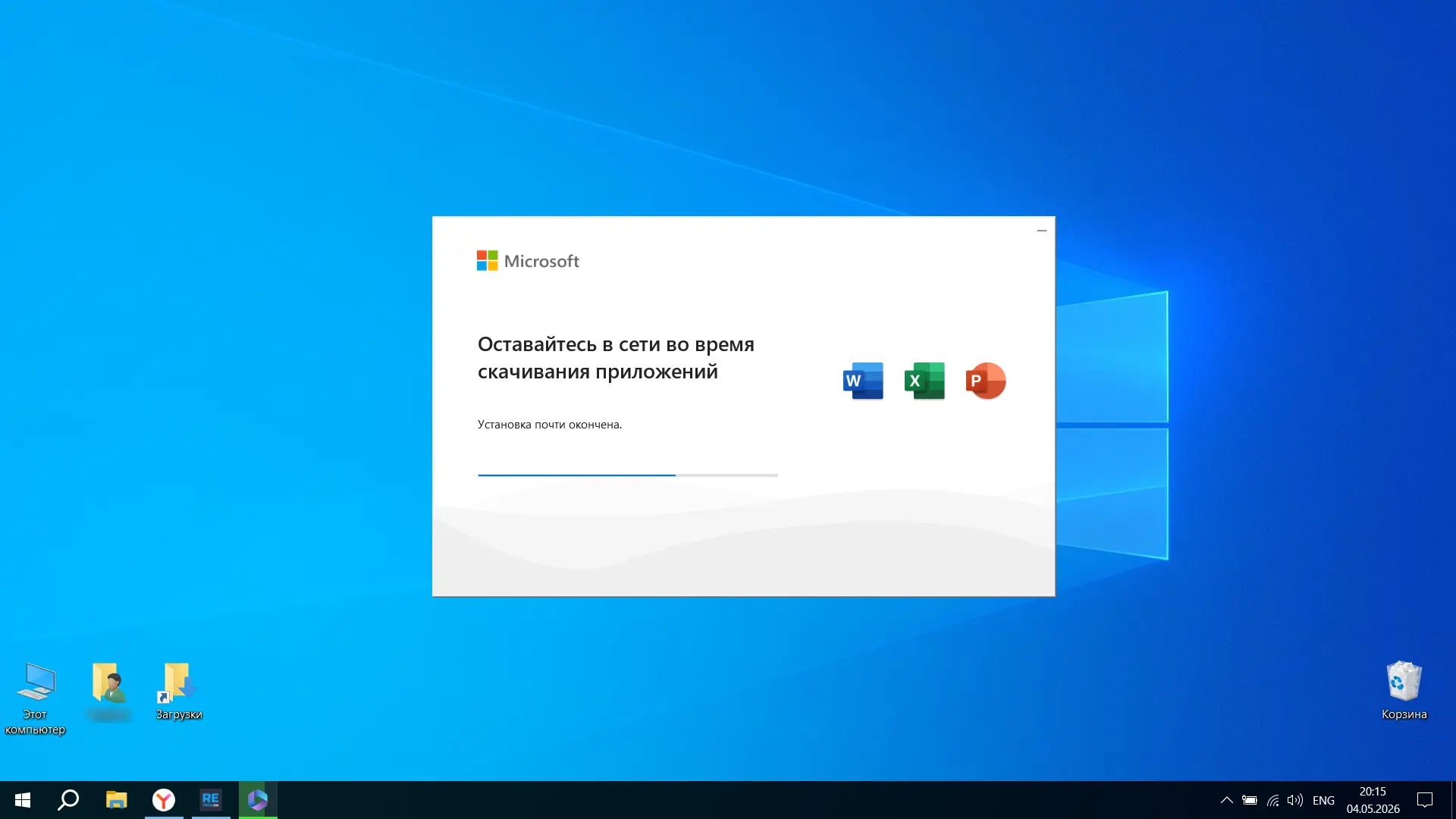Open the Windows Start menu
This screenshot has width=1456, height=819.
pos(23,800)
